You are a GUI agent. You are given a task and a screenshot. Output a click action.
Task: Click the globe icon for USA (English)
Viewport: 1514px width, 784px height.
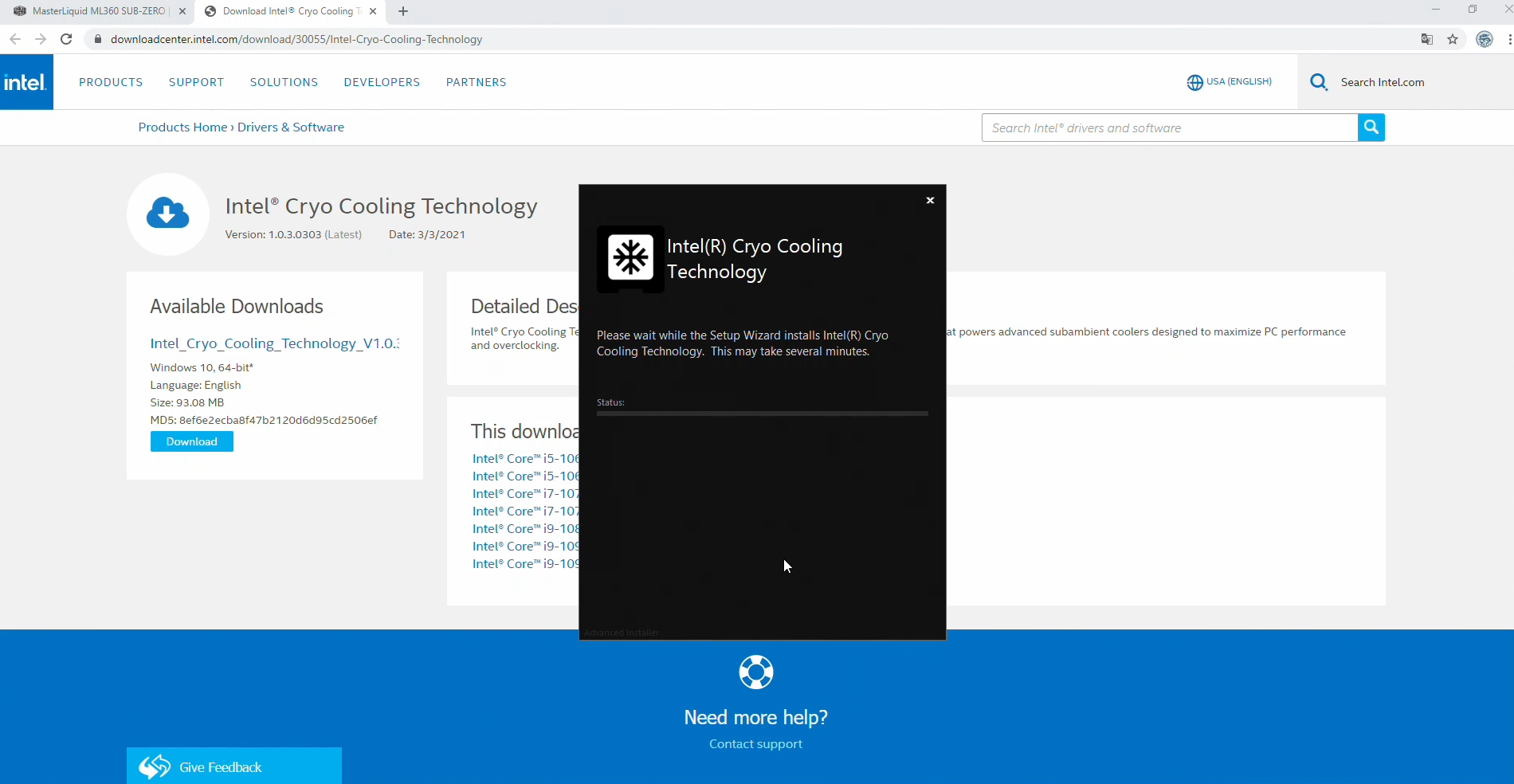coord(1194,82)
